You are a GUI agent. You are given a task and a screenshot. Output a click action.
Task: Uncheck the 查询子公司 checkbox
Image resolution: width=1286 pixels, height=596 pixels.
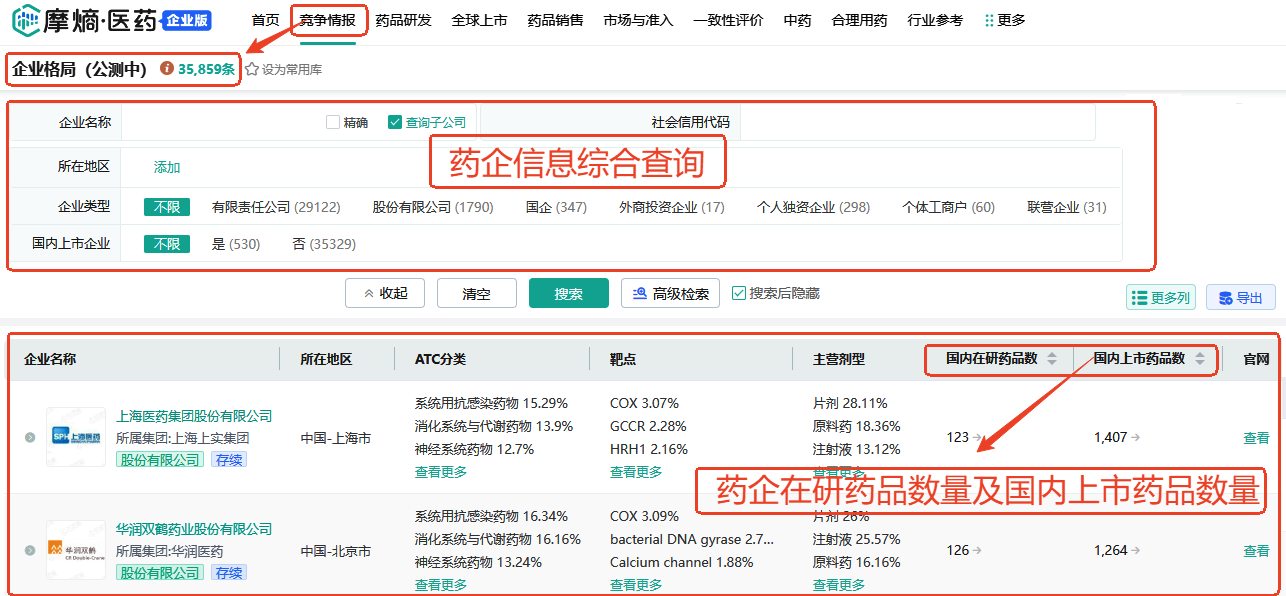click(x=394, y=122)
